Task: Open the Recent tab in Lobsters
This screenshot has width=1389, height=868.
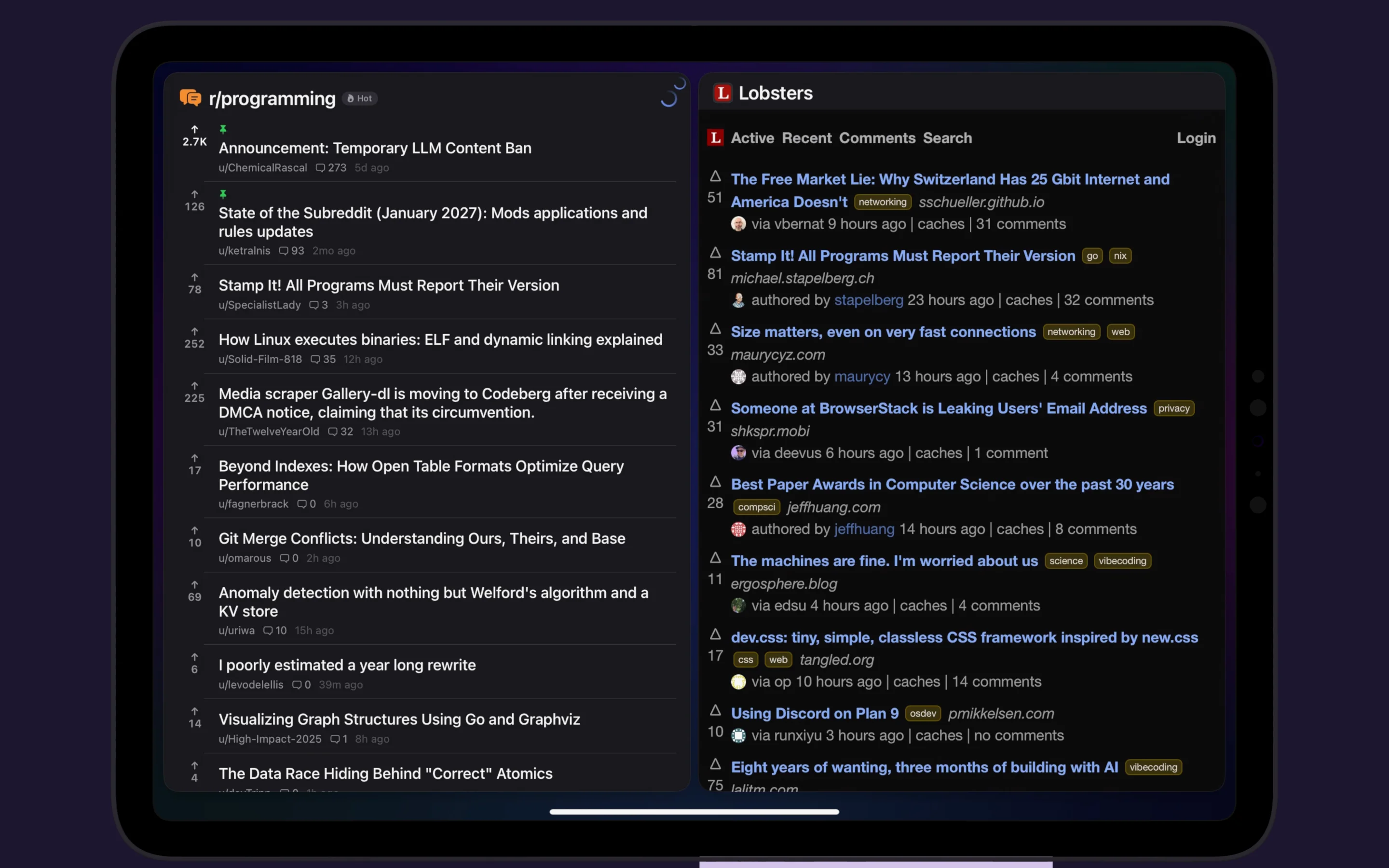Action: 806,138
